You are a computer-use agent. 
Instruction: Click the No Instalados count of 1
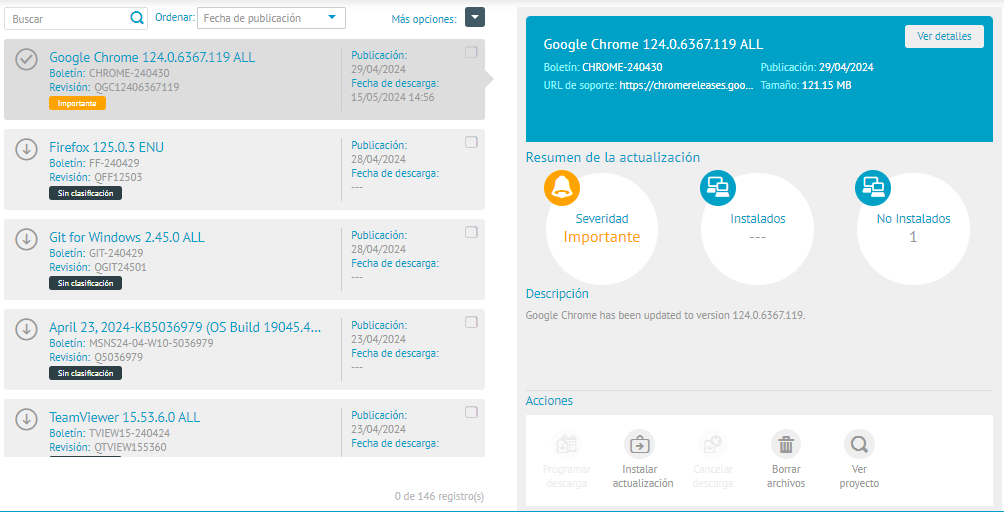click(913, 237)
